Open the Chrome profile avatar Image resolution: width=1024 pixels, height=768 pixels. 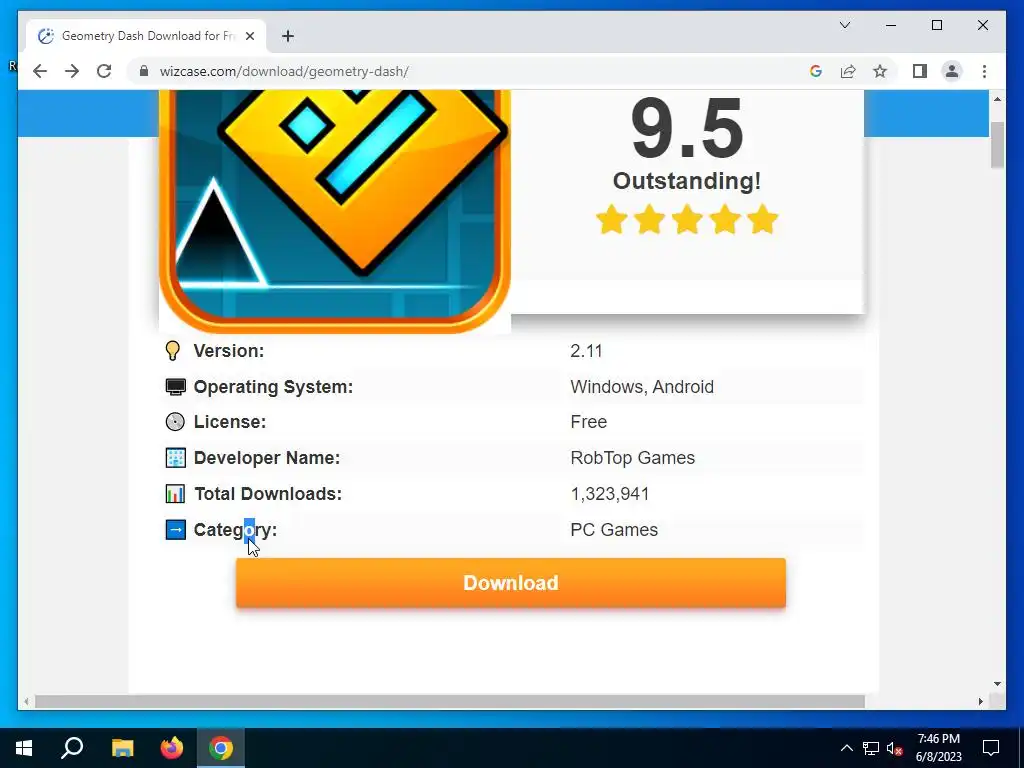(952, 71)
